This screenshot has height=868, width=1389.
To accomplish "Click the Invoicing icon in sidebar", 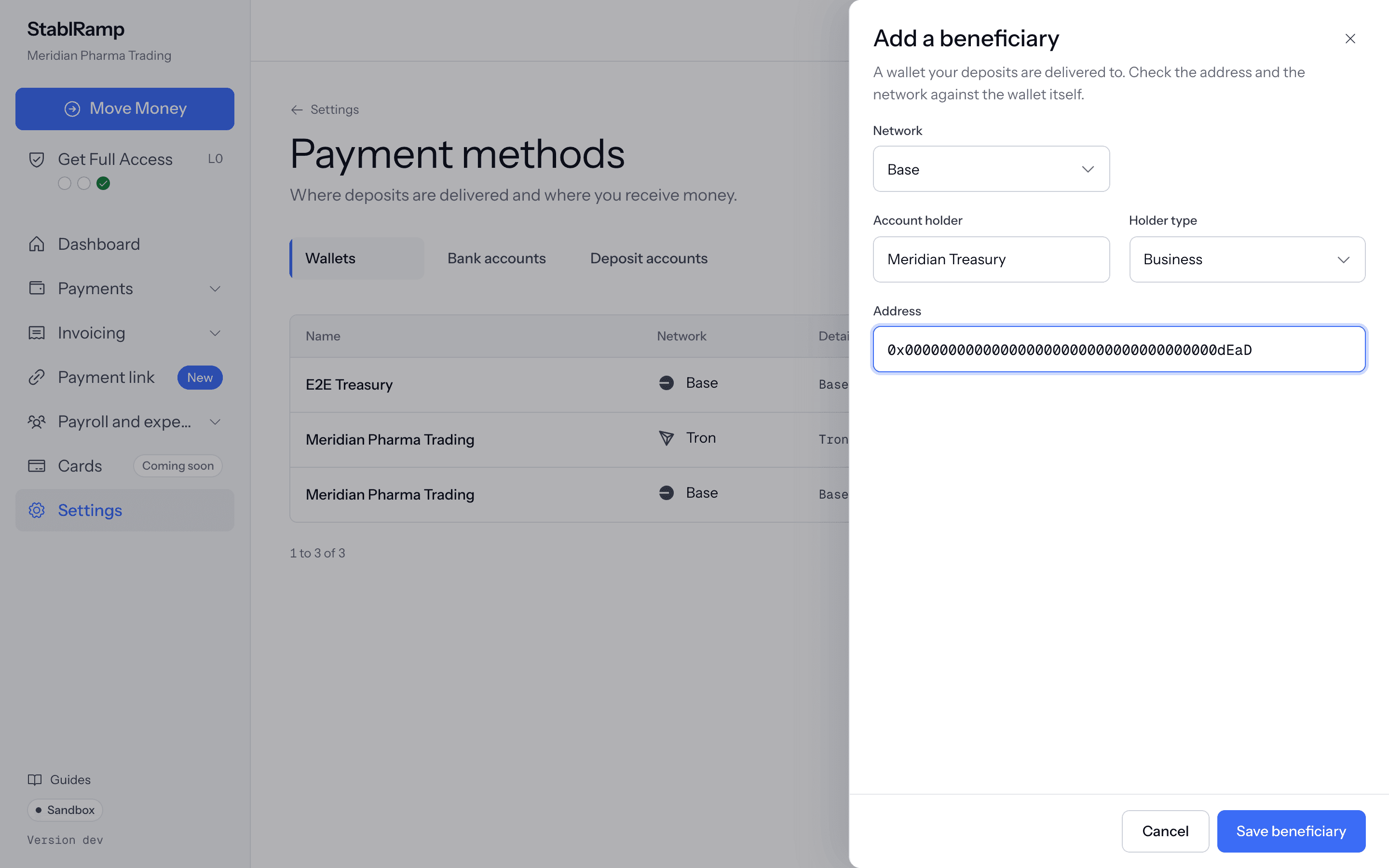I will tap(37, 333).
